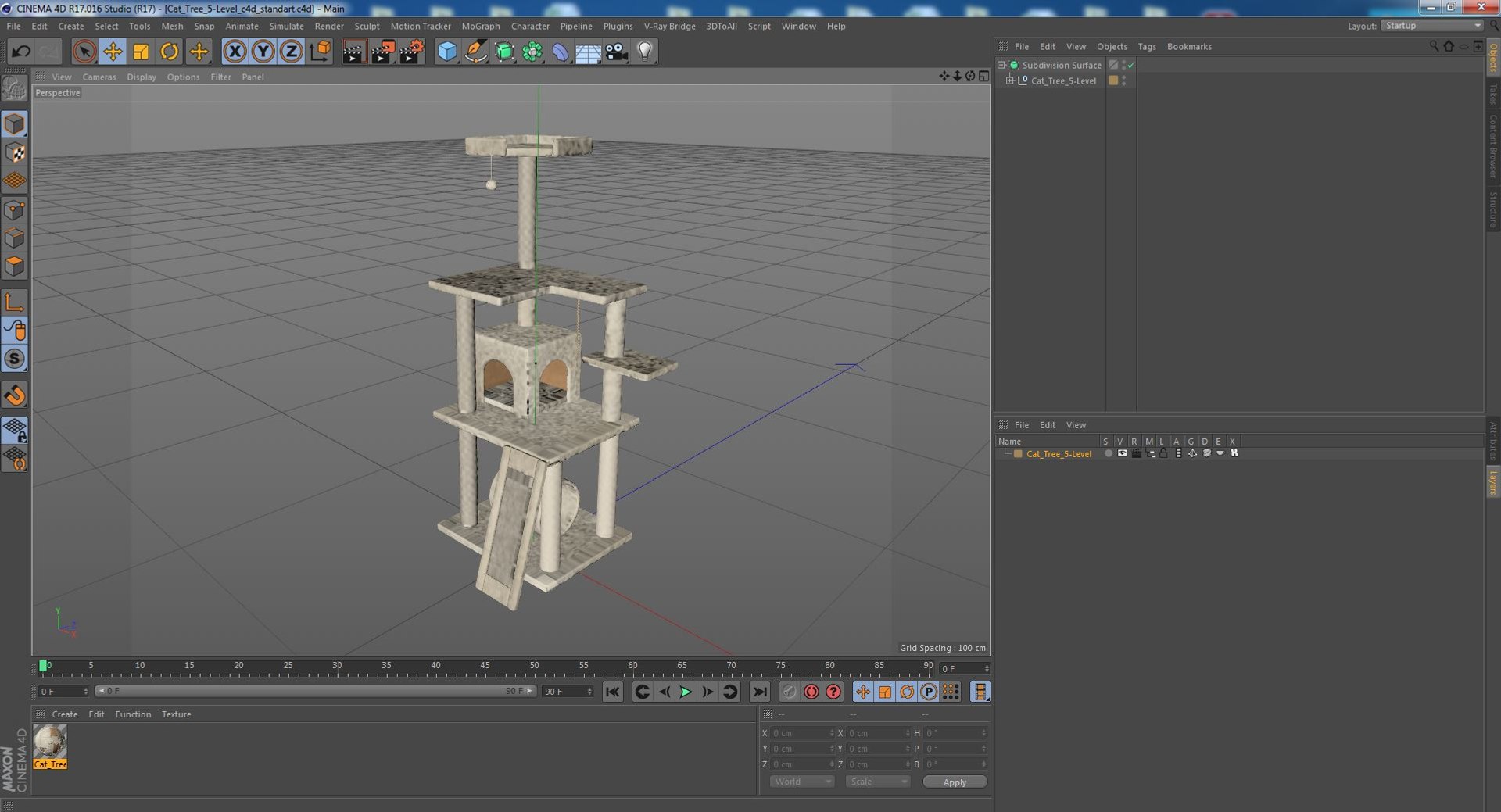This screenshot has width=1501, height=812.
Task: Click Make Editable icon in left toolbar
Action: tap(15, 88)
